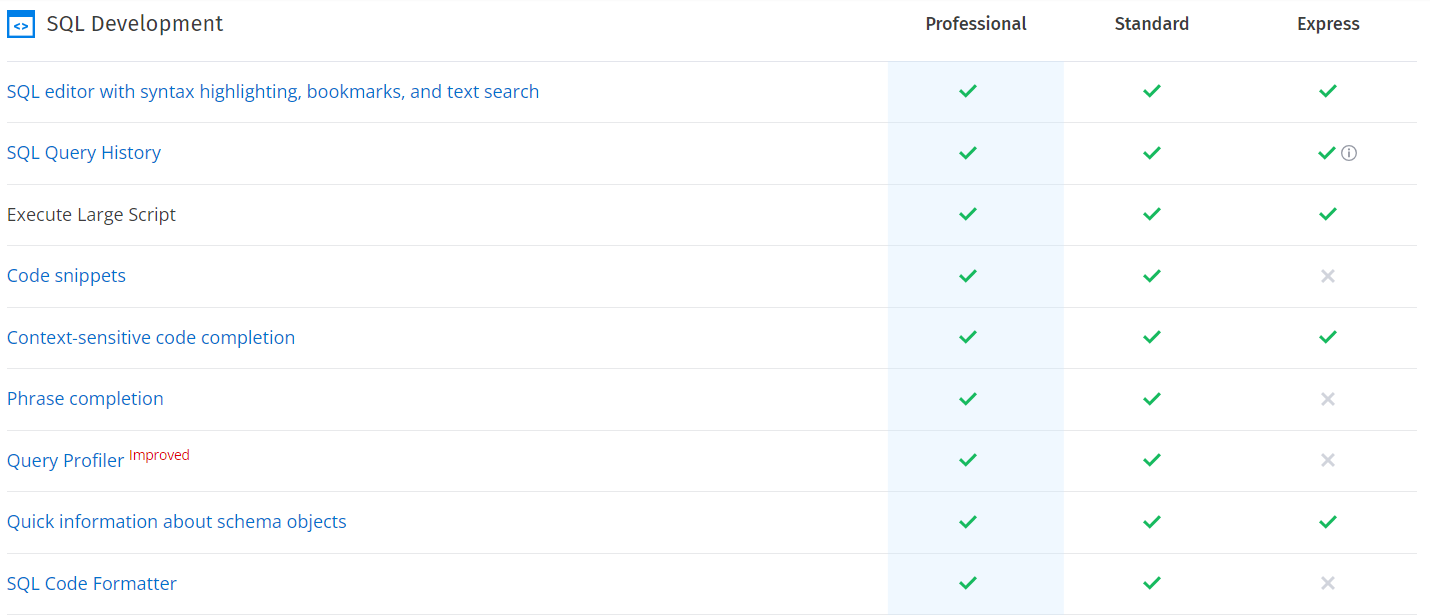Image resolution: width=1430 pixels, height=615 pixels.
Task: Open the Query Profiler link
Action: pos(65,461)
